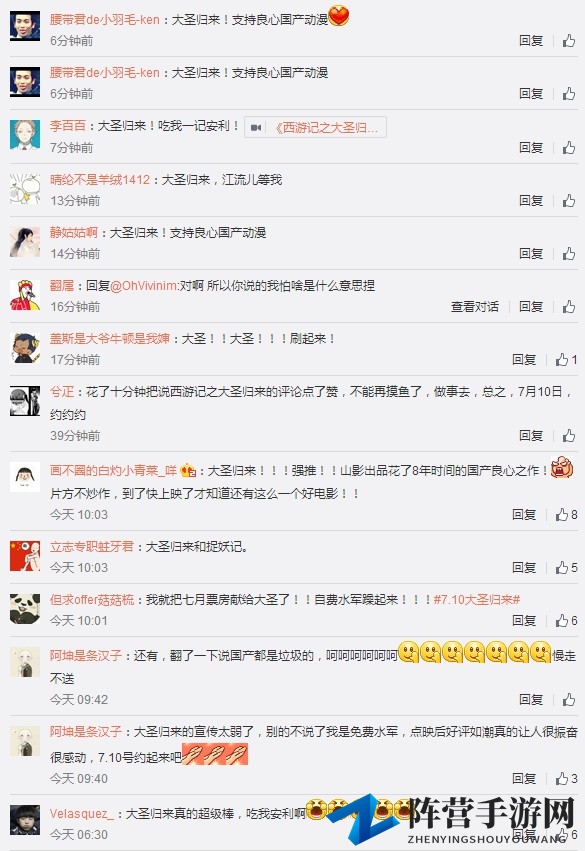Click 查看对话 on 翻屋's comment
This screenshot has width=585, height=851.
[x=475, y=307]
